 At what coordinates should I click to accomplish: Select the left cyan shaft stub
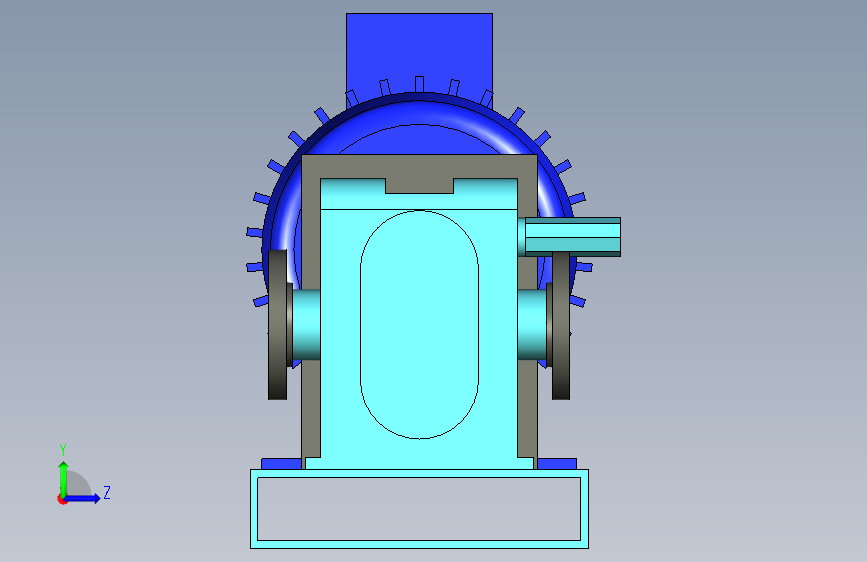(x=306, y=325)
